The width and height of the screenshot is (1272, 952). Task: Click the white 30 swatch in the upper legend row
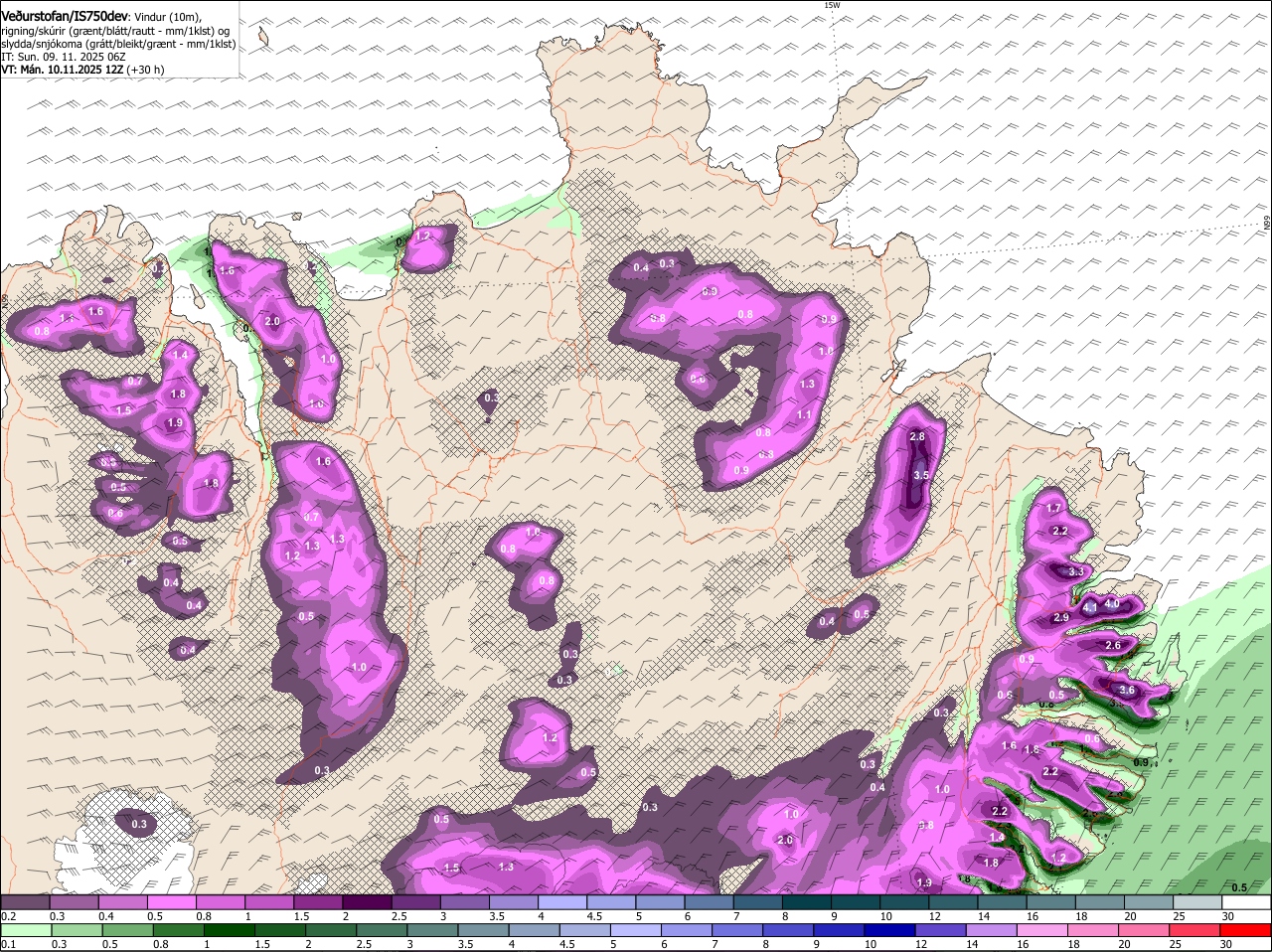1247,902
